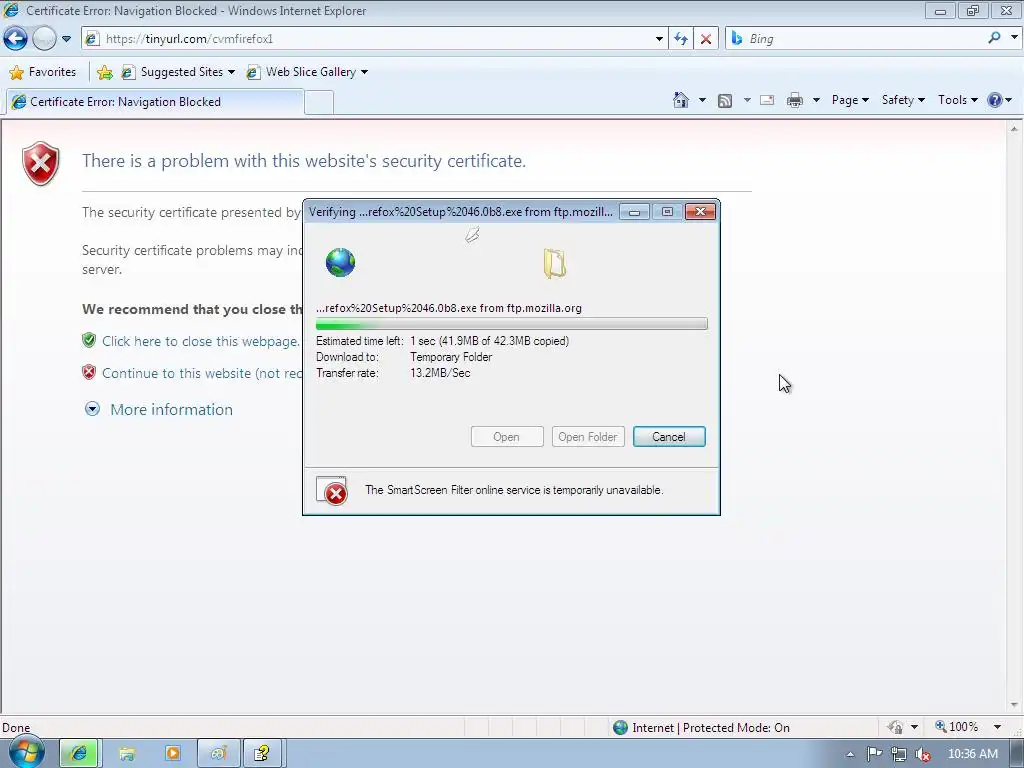Open the recent pages dropdown arrow
1024x768 pixels.
coord(66,39)
